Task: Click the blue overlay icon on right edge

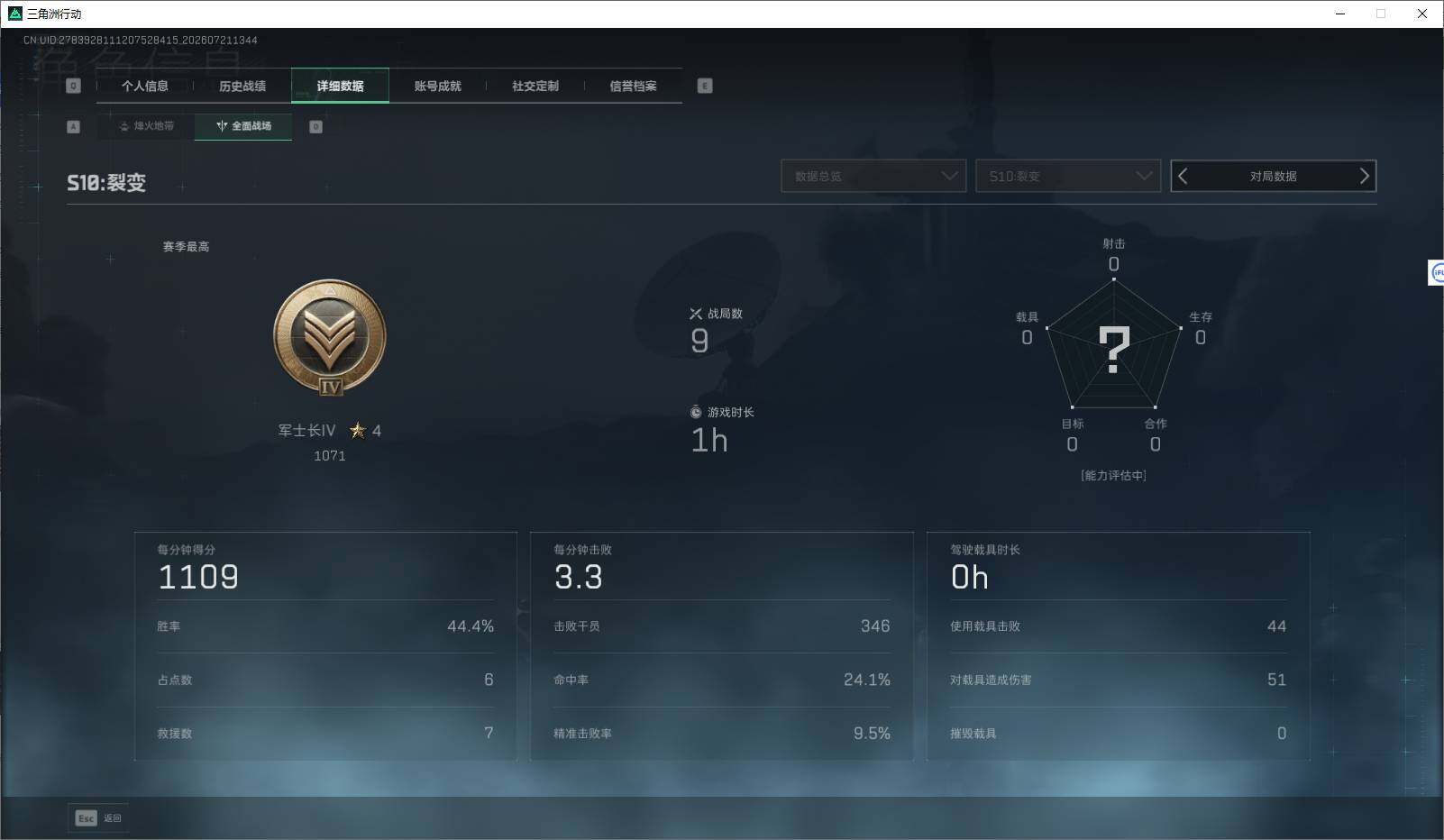Action: tap(1437, 272)
